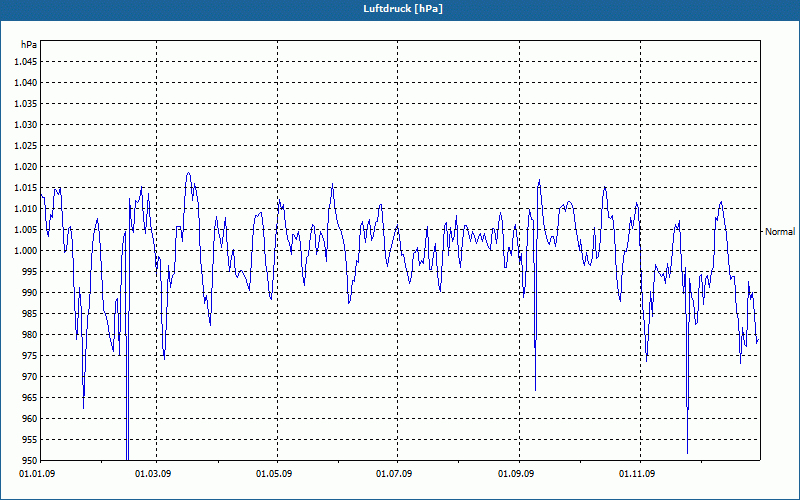Click the 960 y-axis value
Screen dimensions: 800x500
pos(31,419)
